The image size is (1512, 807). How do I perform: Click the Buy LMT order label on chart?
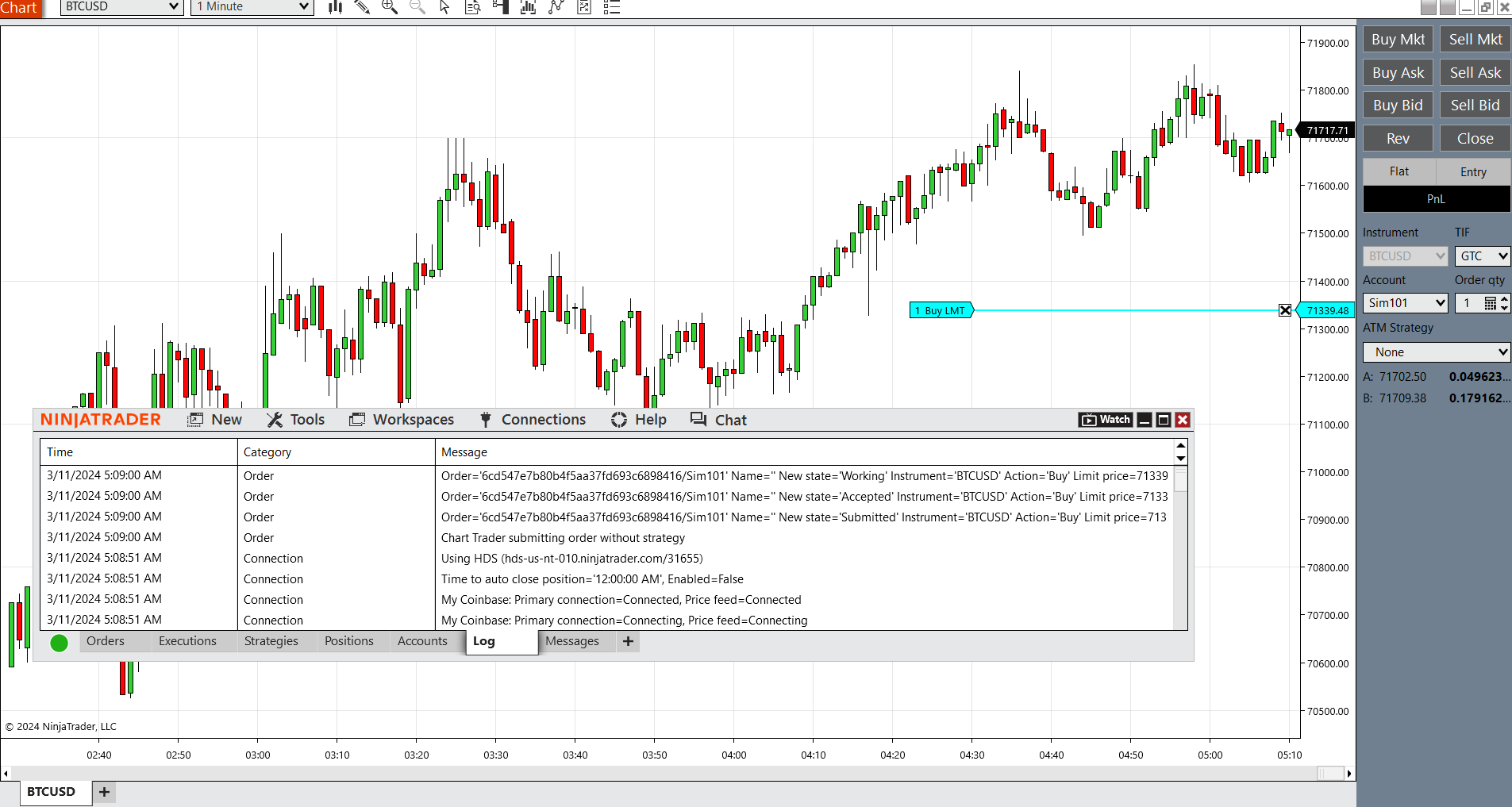(941, 310)
